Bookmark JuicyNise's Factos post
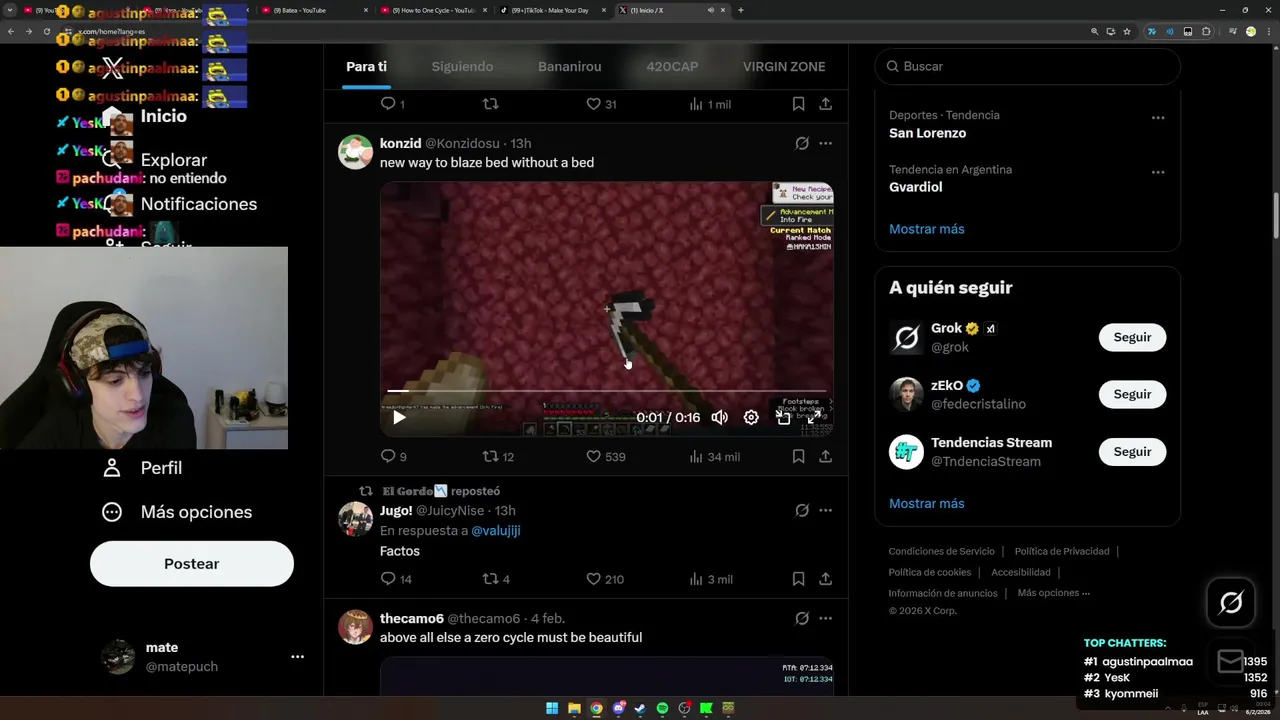This screenshot has width=1280, height=720. click(798, 579)
